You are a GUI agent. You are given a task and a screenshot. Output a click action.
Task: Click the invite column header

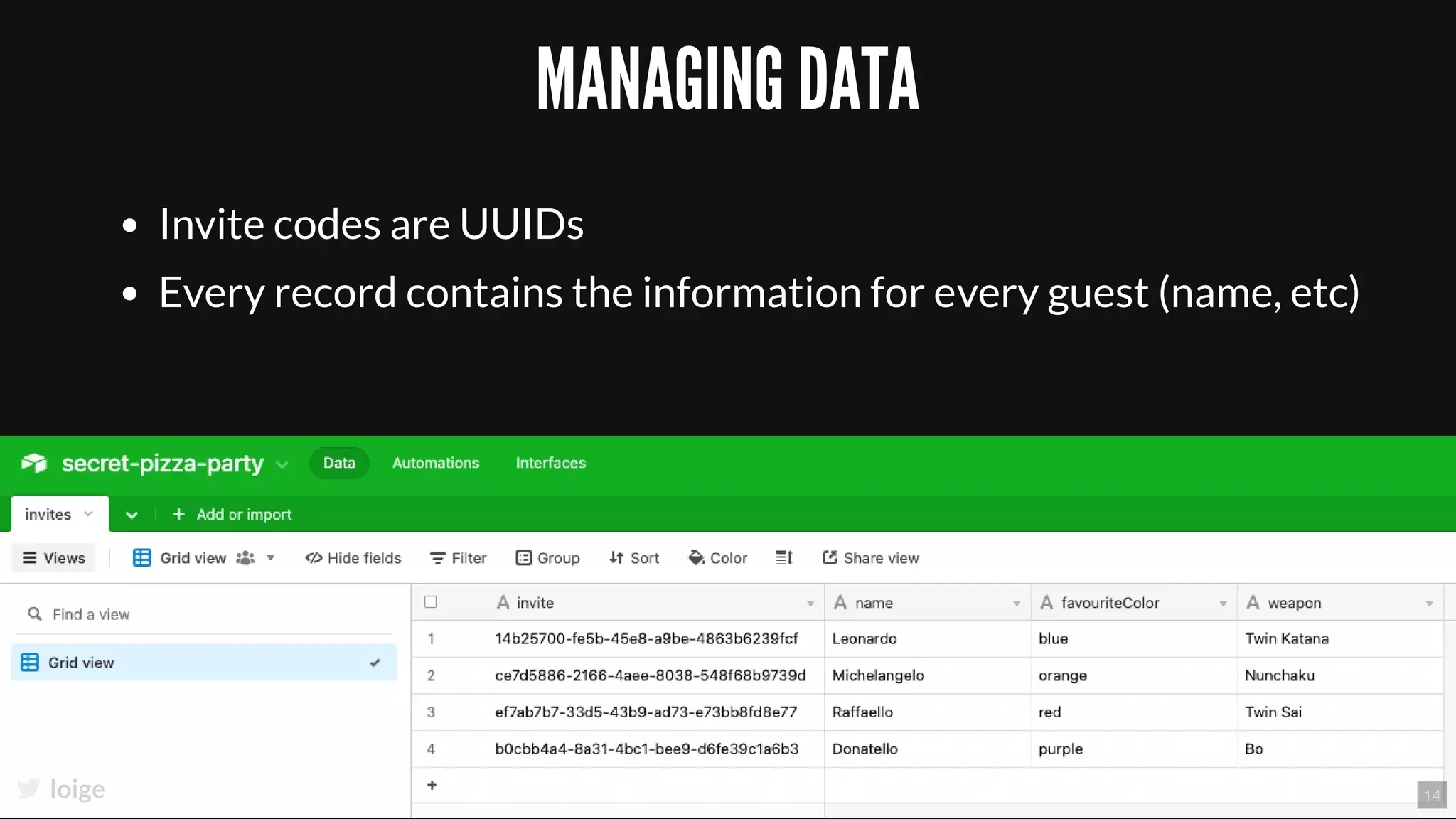[x=618, y=603]
